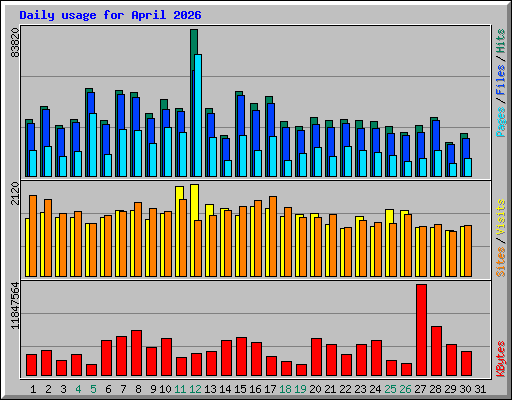Click the orange Sites bar for day 17
Image resolution: width=512 pixels, height=400 pixels.
click(x=273, y=236)
